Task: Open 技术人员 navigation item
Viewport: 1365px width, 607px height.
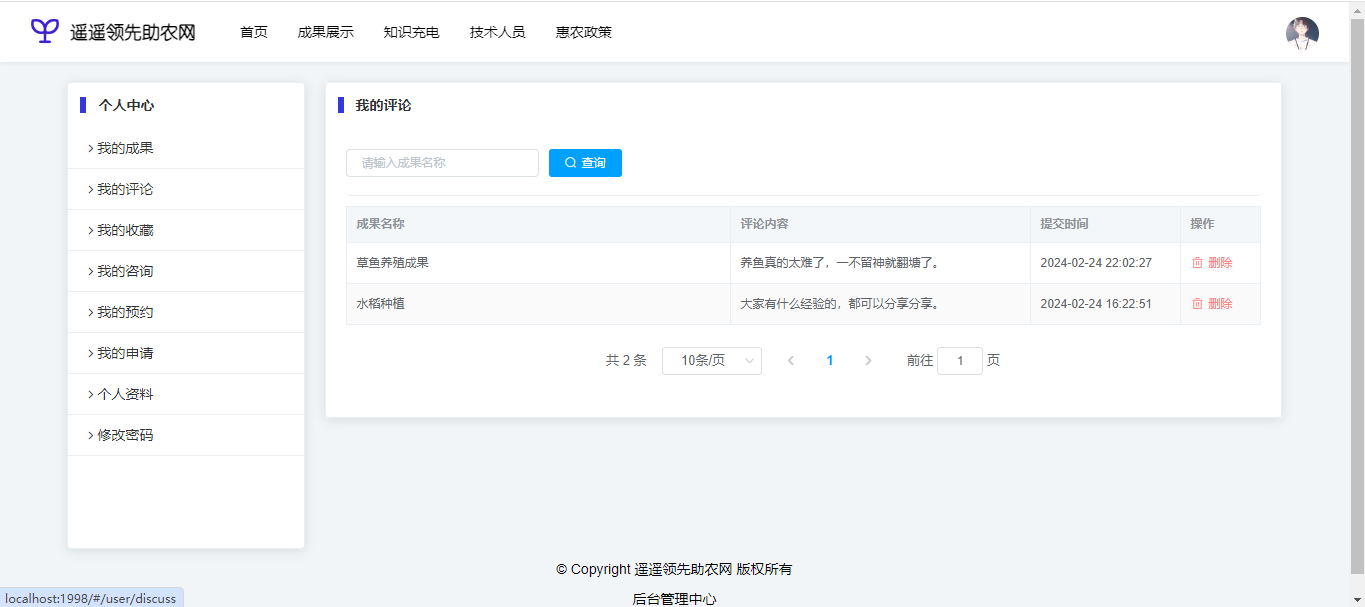Action: pos(497,32)
